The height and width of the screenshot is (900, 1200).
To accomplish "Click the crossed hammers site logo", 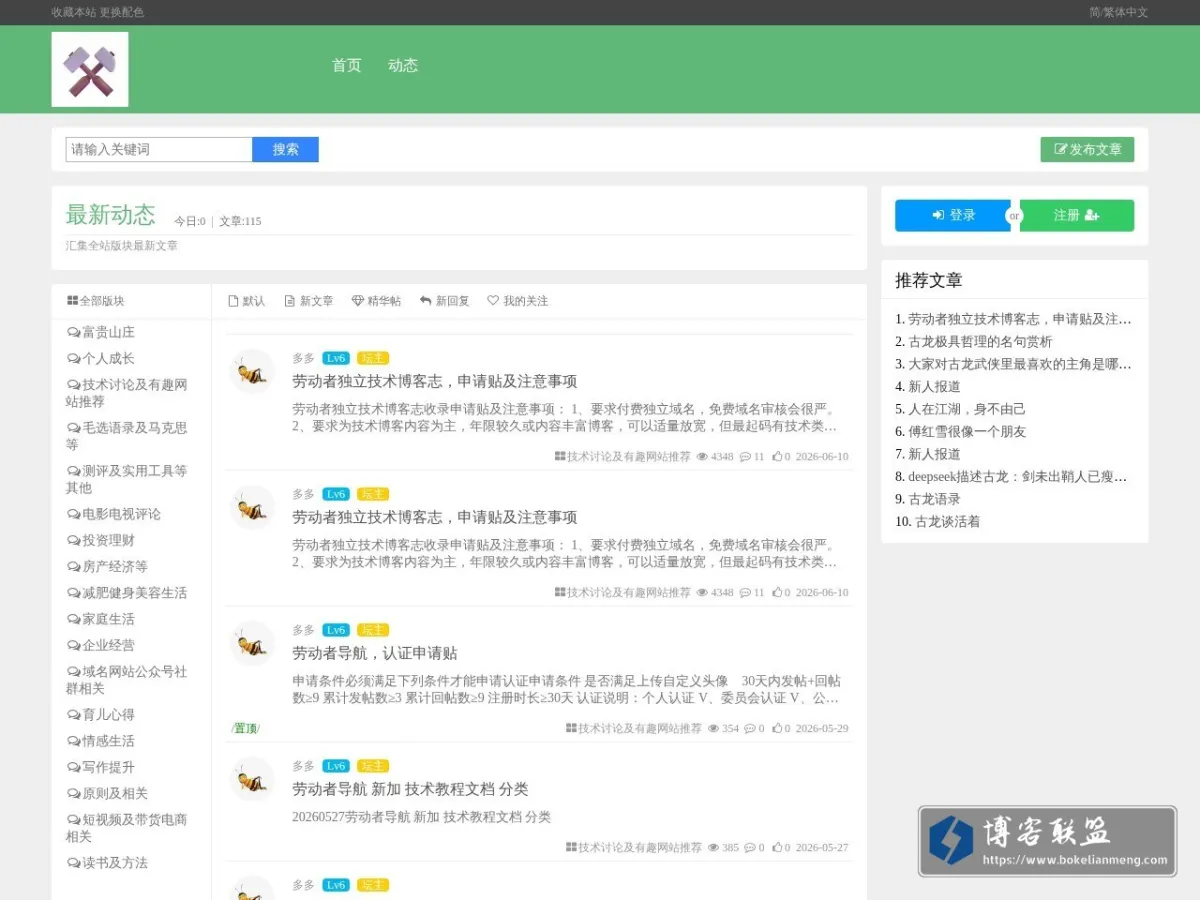I will pos(90,69).
